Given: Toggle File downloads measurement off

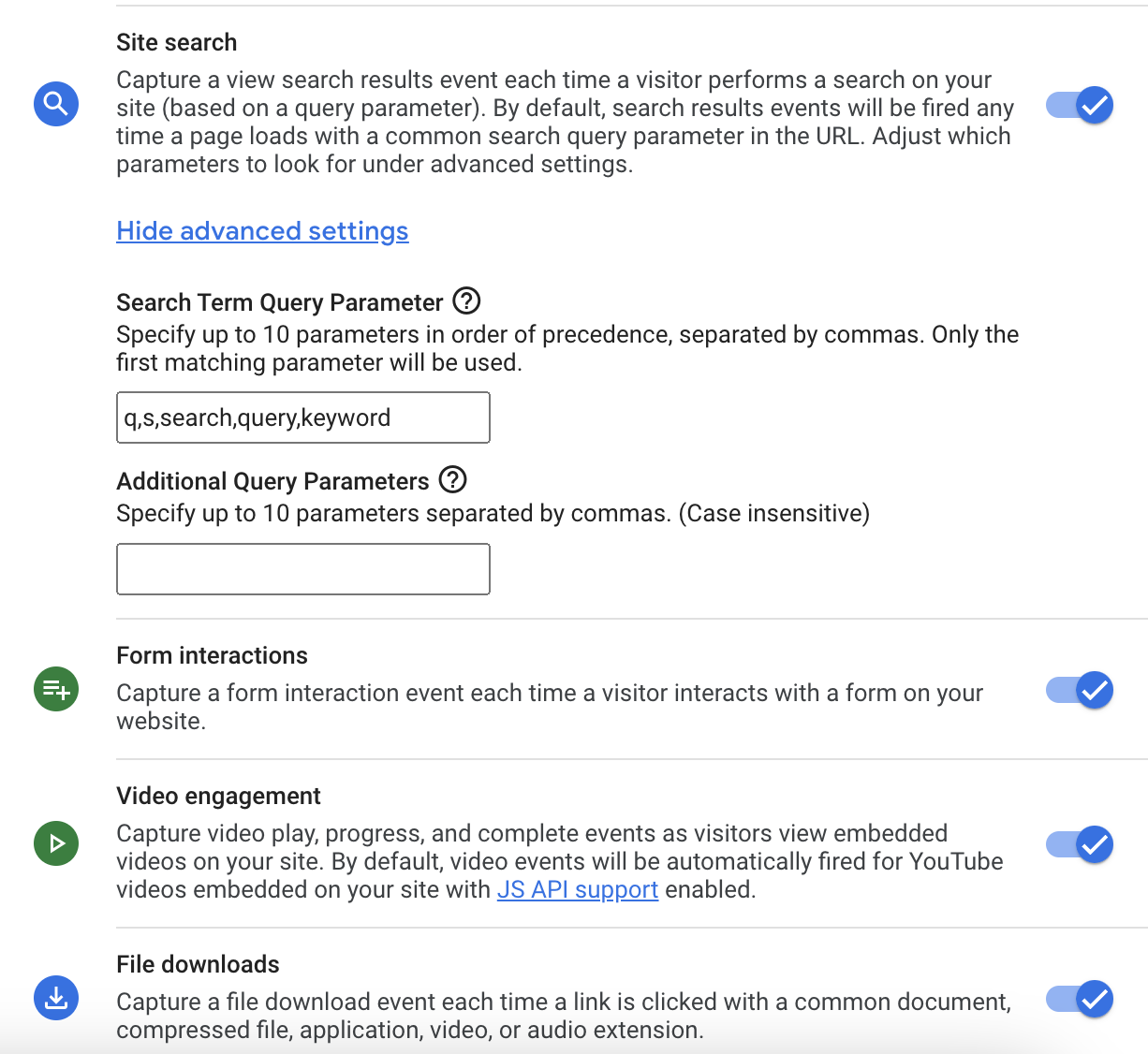Looking at the screenshot, I should 1080,999.
